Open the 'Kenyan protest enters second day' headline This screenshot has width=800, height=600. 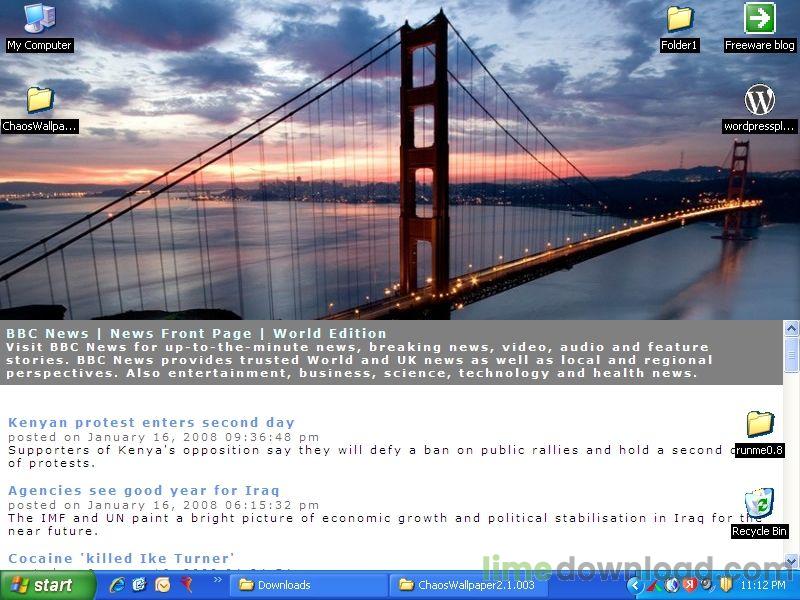150,422
